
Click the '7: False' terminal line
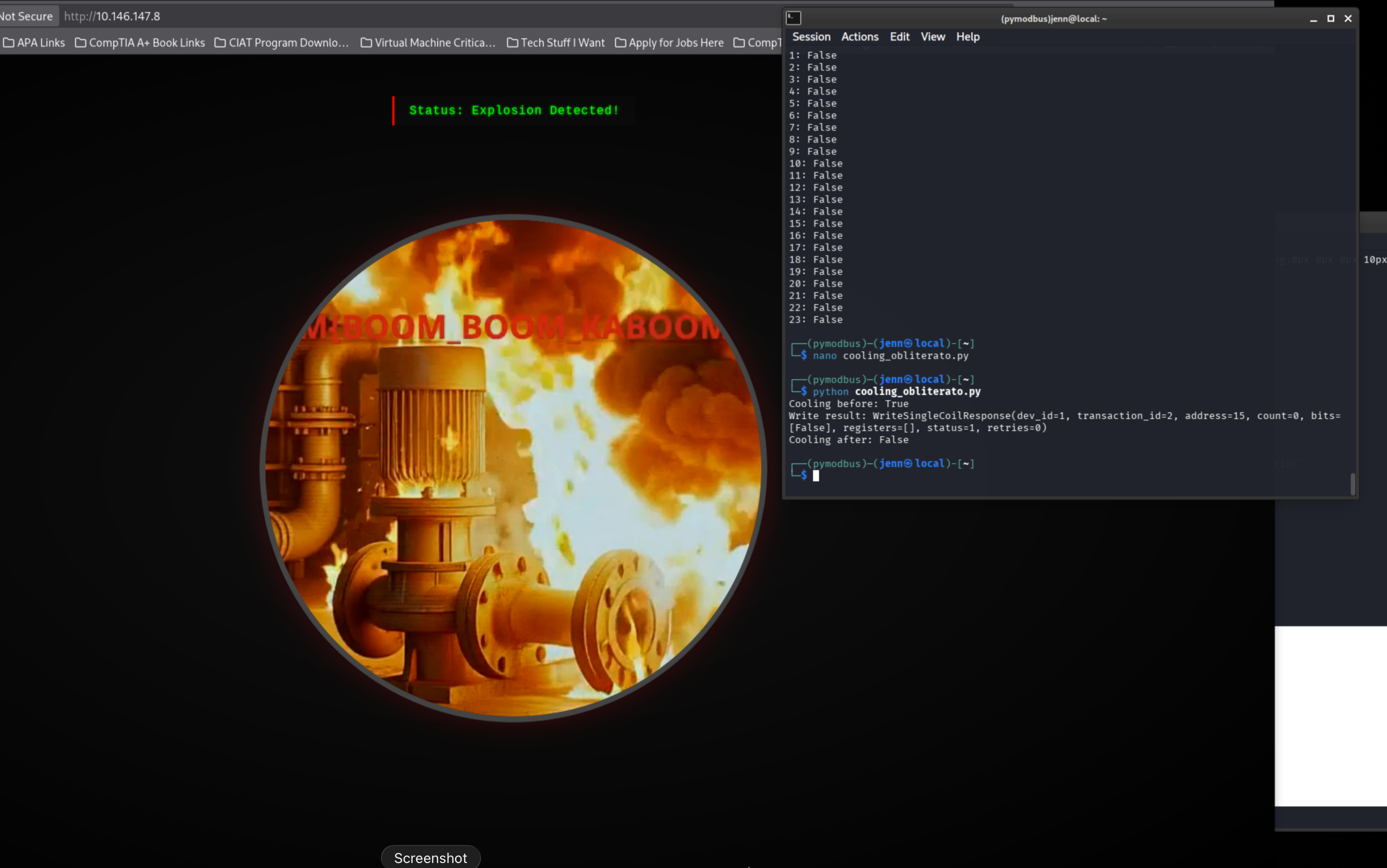point(812,127)
